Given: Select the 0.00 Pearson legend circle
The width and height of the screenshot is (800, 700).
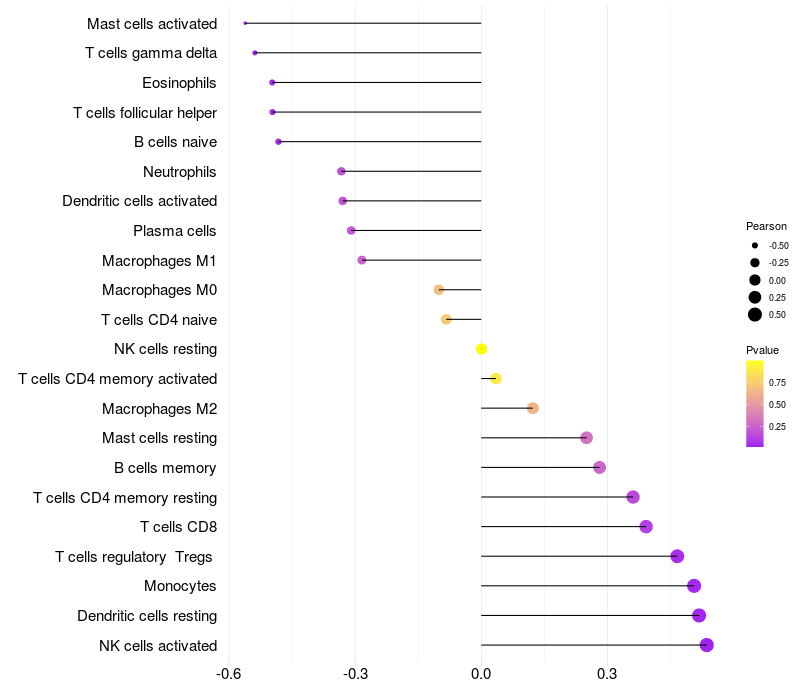Looking at the screenshot, I should (x=755, y=280).
